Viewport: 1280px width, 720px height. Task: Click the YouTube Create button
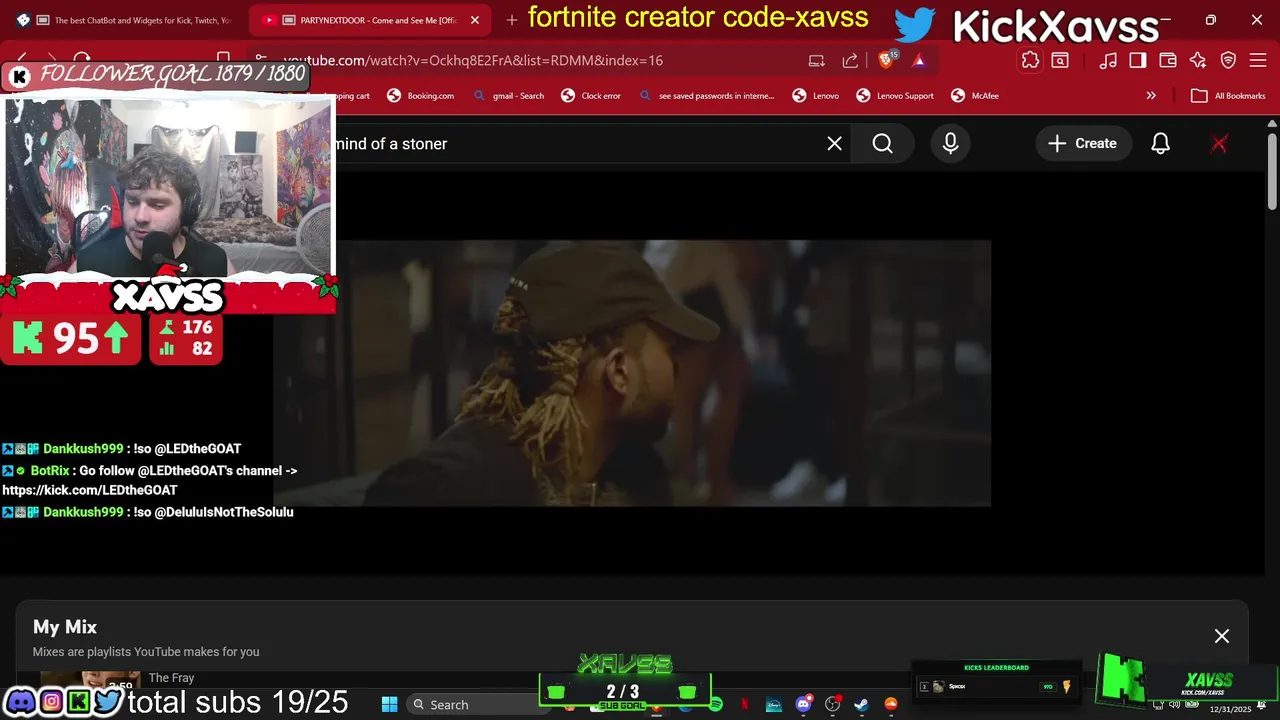[x=1082, y=144]
